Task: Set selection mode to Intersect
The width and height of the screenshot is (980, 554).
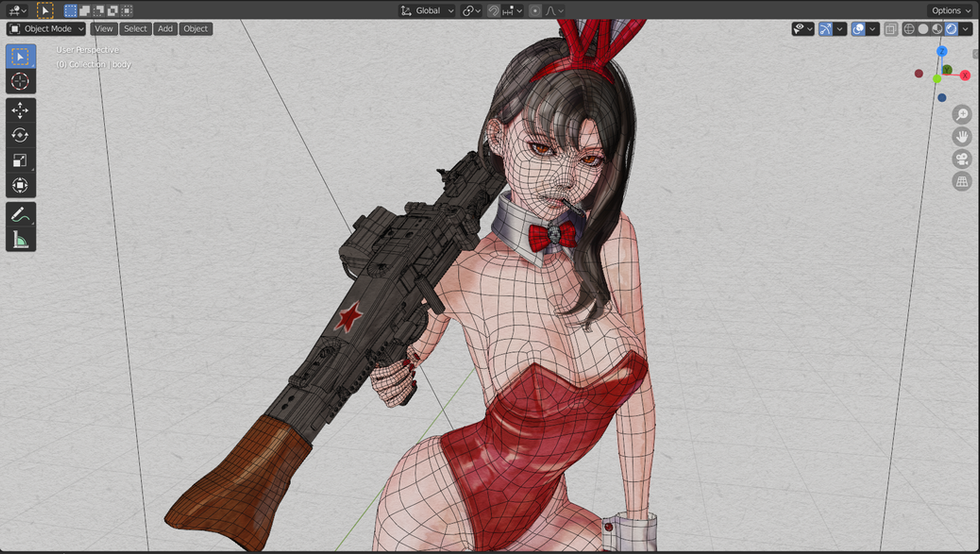Action: coord(127,11)
